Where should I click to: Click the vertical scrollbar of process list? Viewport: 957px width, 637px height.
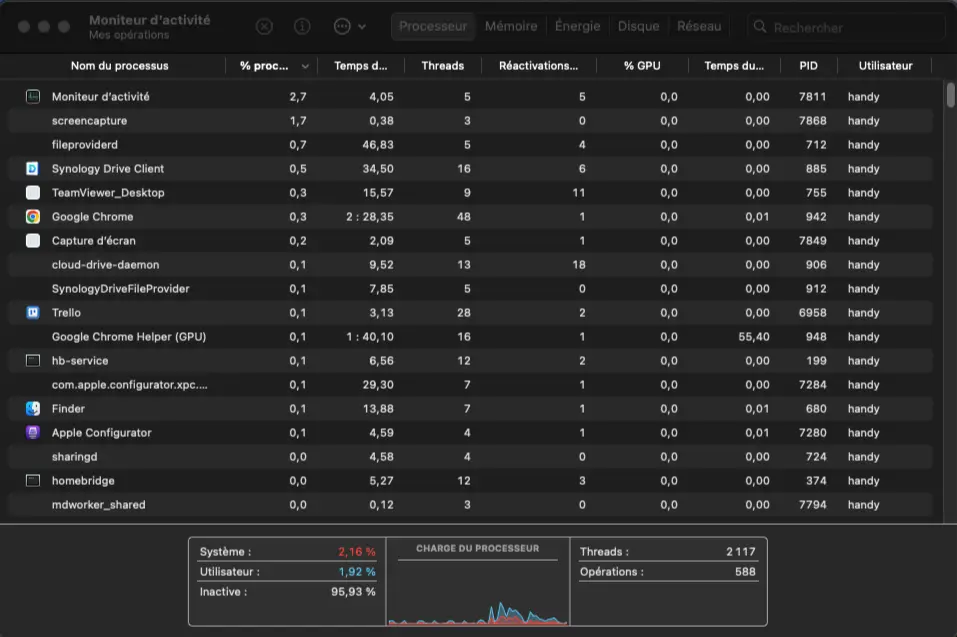point(950,95)
